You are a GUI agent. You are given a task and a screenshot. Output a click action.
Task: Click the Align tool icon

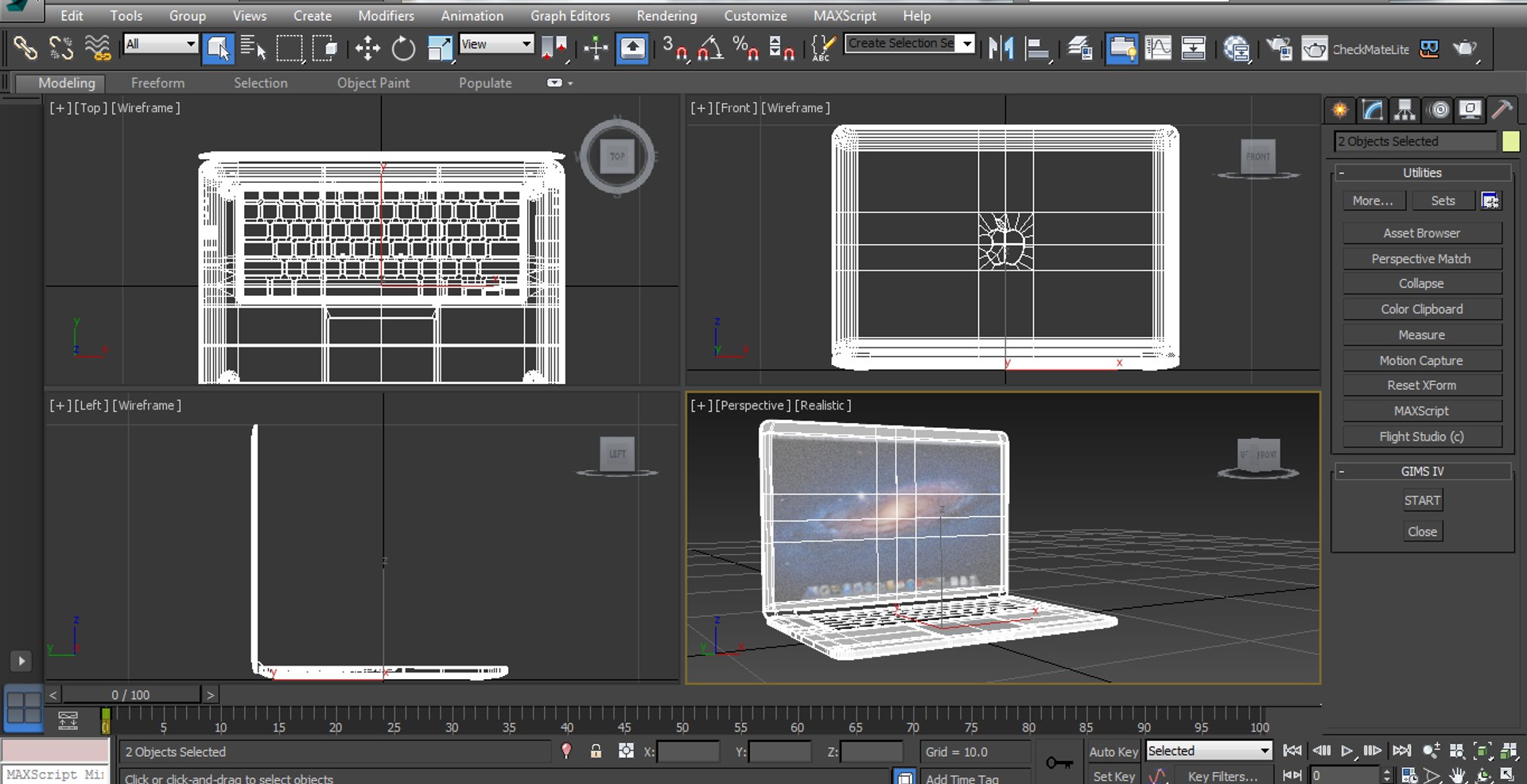[1038, 49]
